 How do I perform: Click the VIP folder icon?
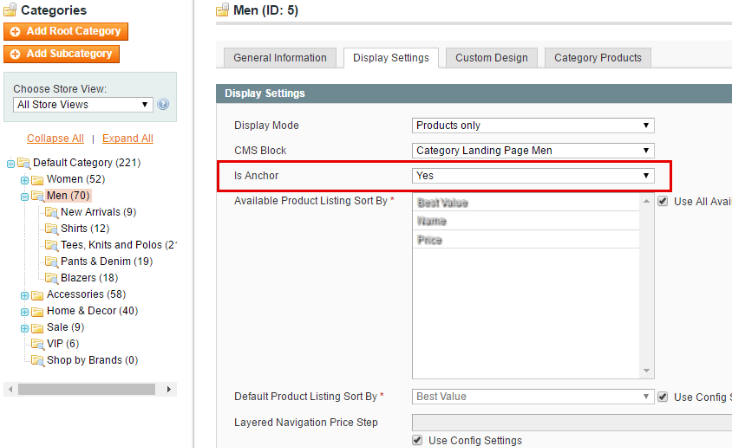[38, 343]
